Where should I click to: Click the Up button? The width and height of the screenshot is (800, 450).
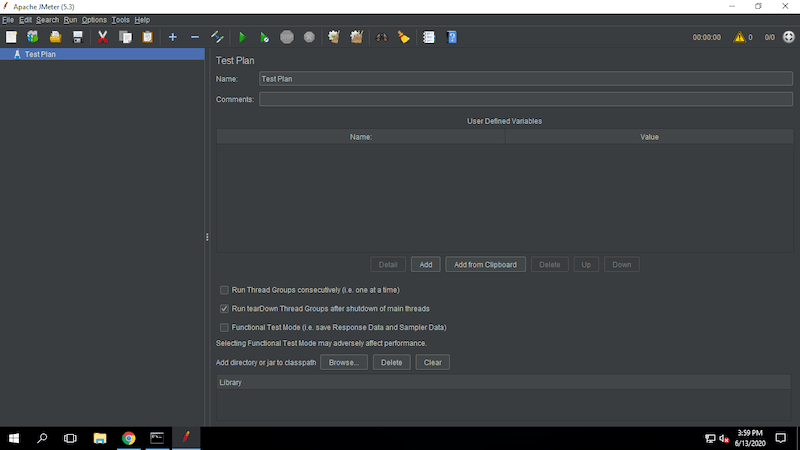pyautogui.click(x=586, y=264)
